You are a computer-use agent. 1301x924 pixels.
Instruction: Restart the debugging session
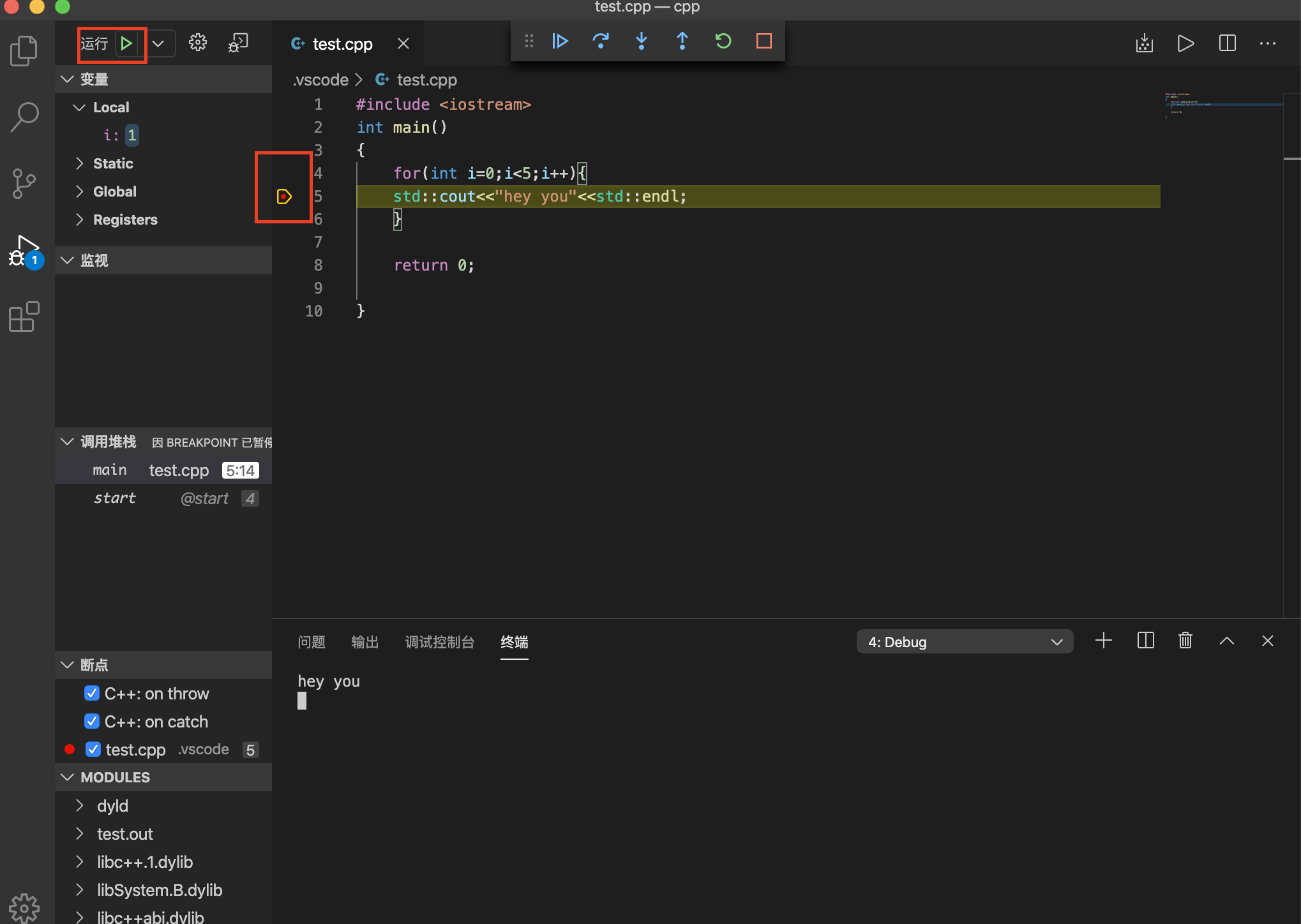tap(723, 41)
